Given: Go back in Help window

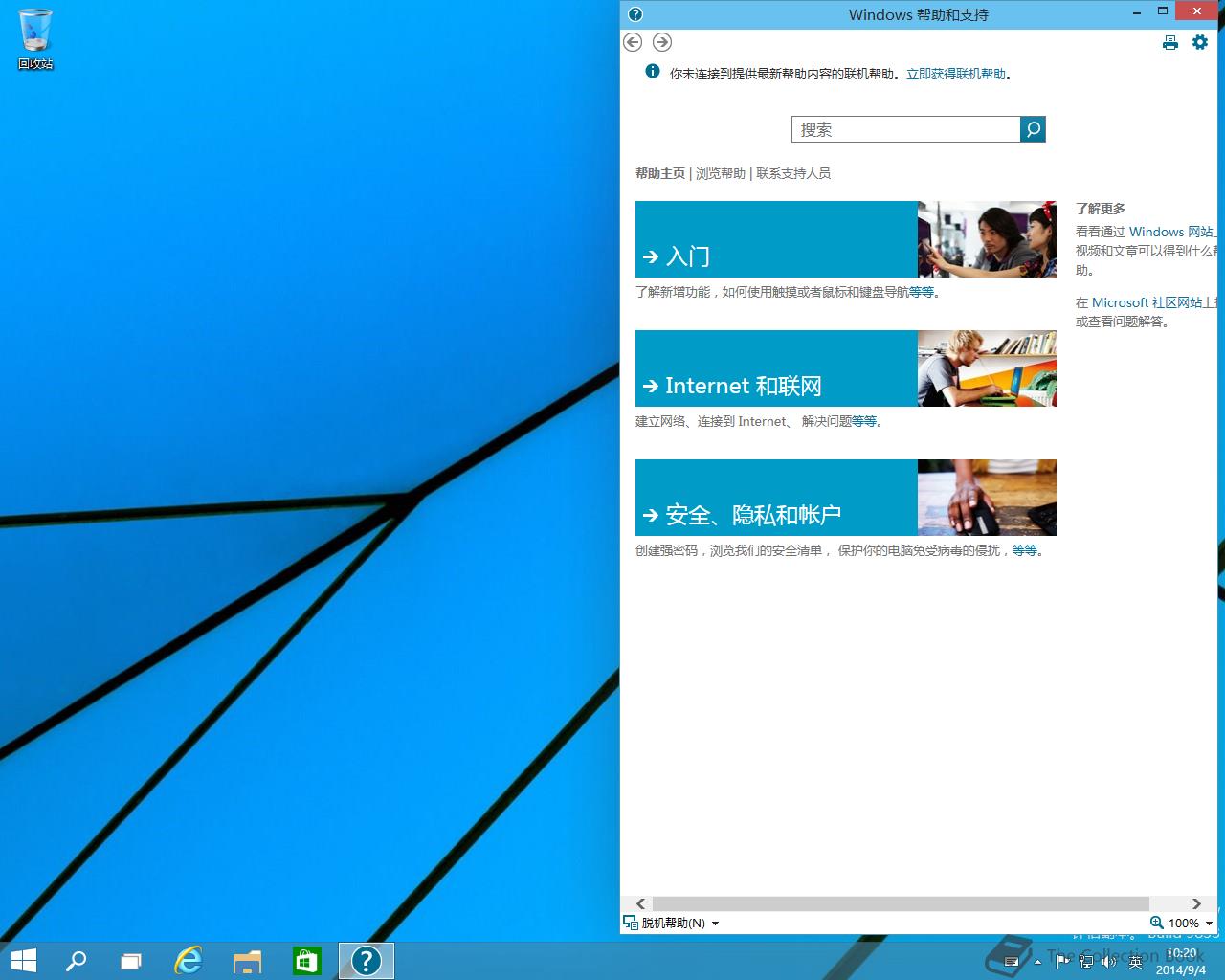Looking at the screenshot, I should pos(633,42).
